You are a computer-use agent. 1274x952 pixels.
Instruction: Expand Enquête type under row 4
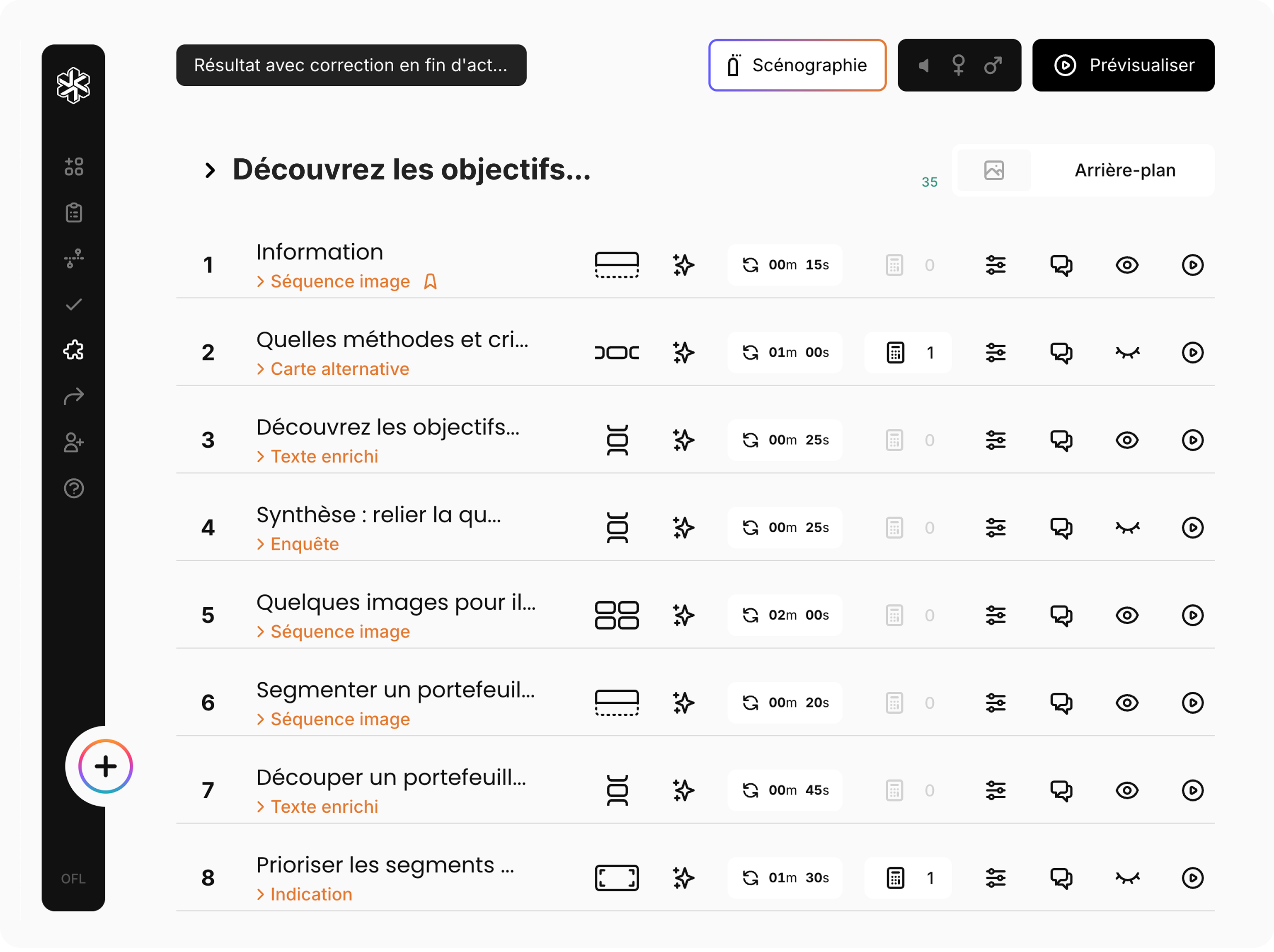point(298,544)
